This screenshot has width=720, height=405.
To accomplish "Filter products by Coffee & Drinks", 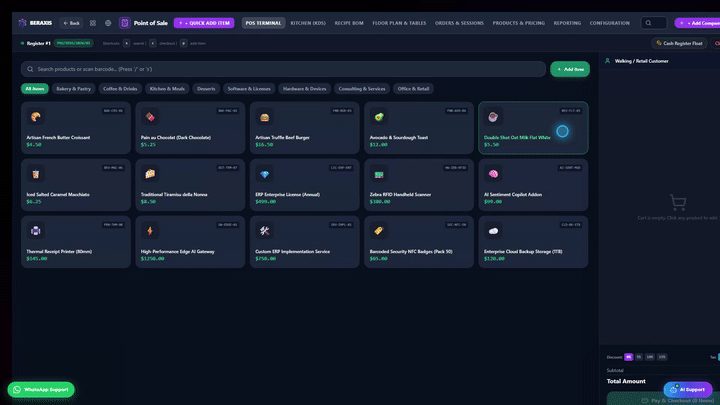I will coord(120,89).
